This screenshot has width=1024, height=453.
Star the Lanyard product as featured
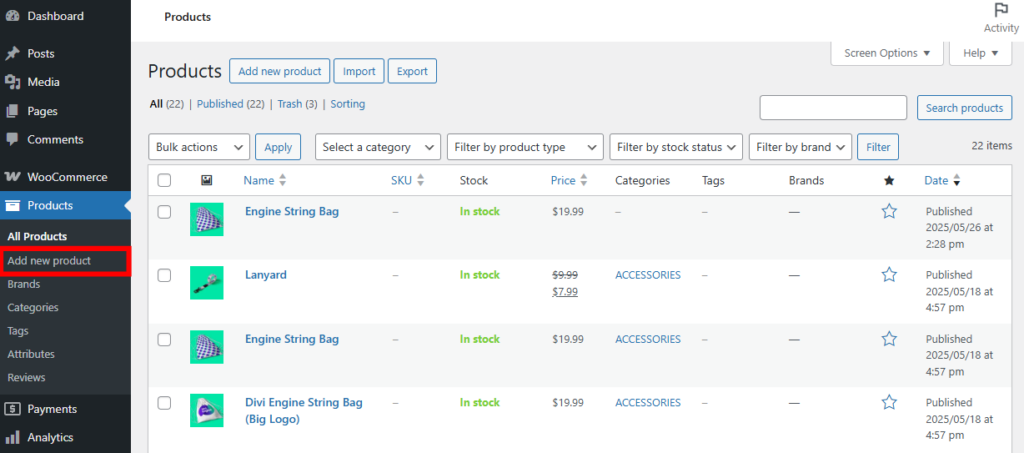[x=889, y=275]
